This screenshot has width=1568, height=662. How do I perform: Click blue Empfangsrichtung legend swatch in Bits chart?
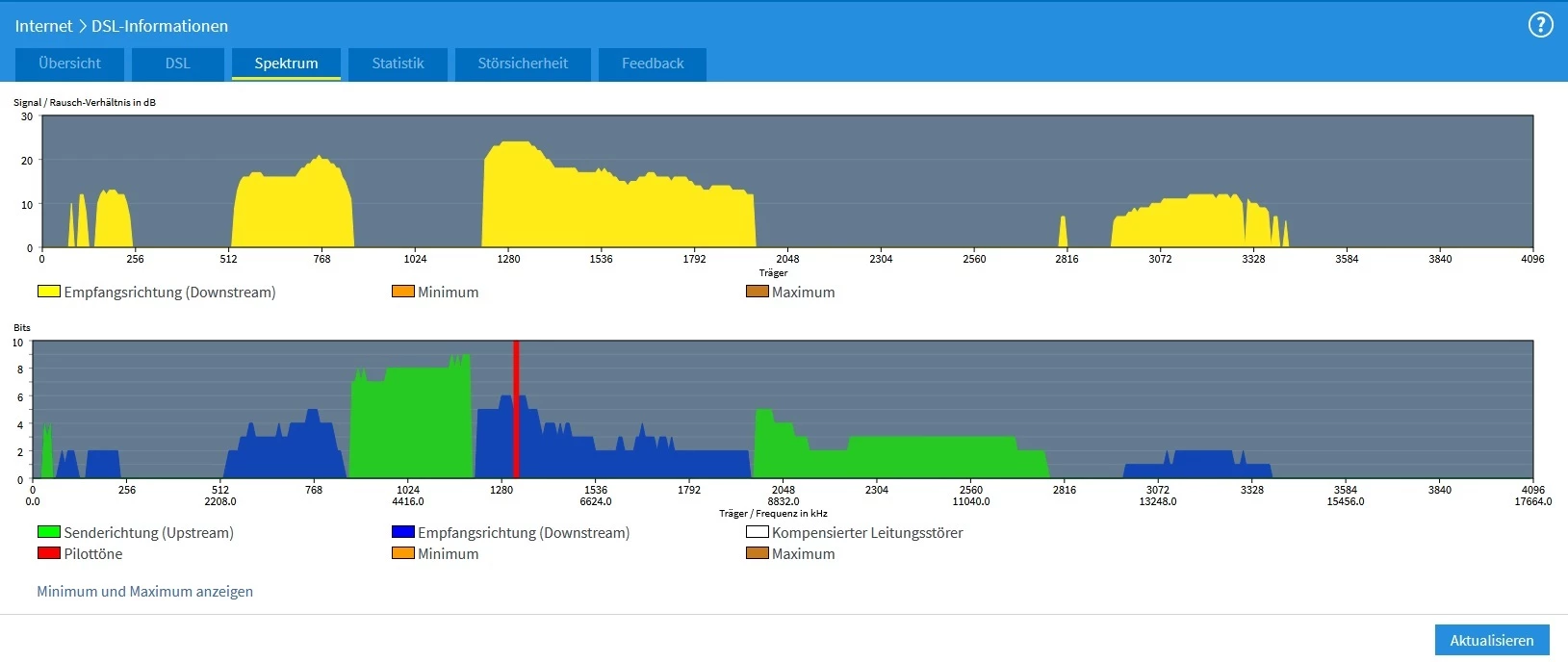(402, 532)
